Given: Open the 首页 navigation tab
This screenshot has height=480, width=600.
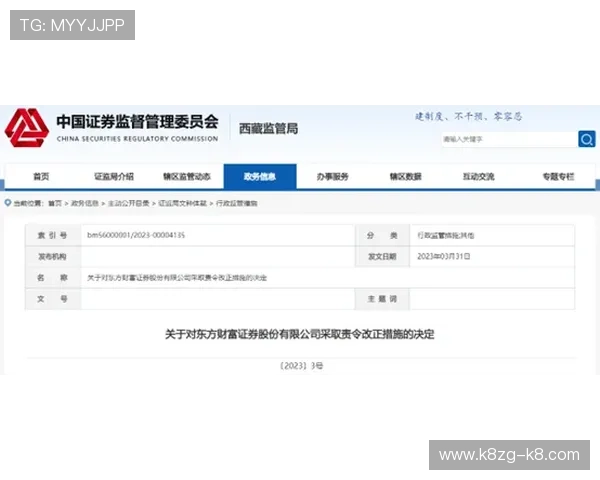Looking at the screenshot, I should click(x=41, y=176).
